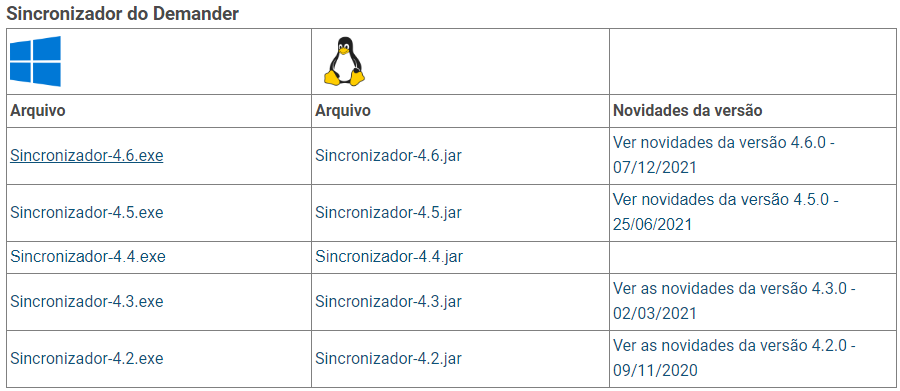
Task: Open the Sincronizador-4.4.exe link
Action: click(88, 257)
